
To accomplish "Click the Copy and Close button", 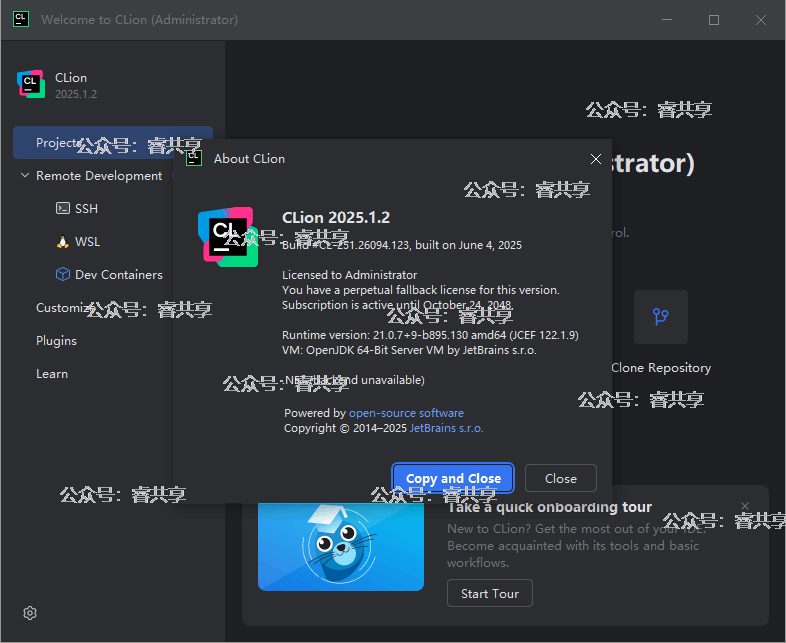I will tap(453, 478).
